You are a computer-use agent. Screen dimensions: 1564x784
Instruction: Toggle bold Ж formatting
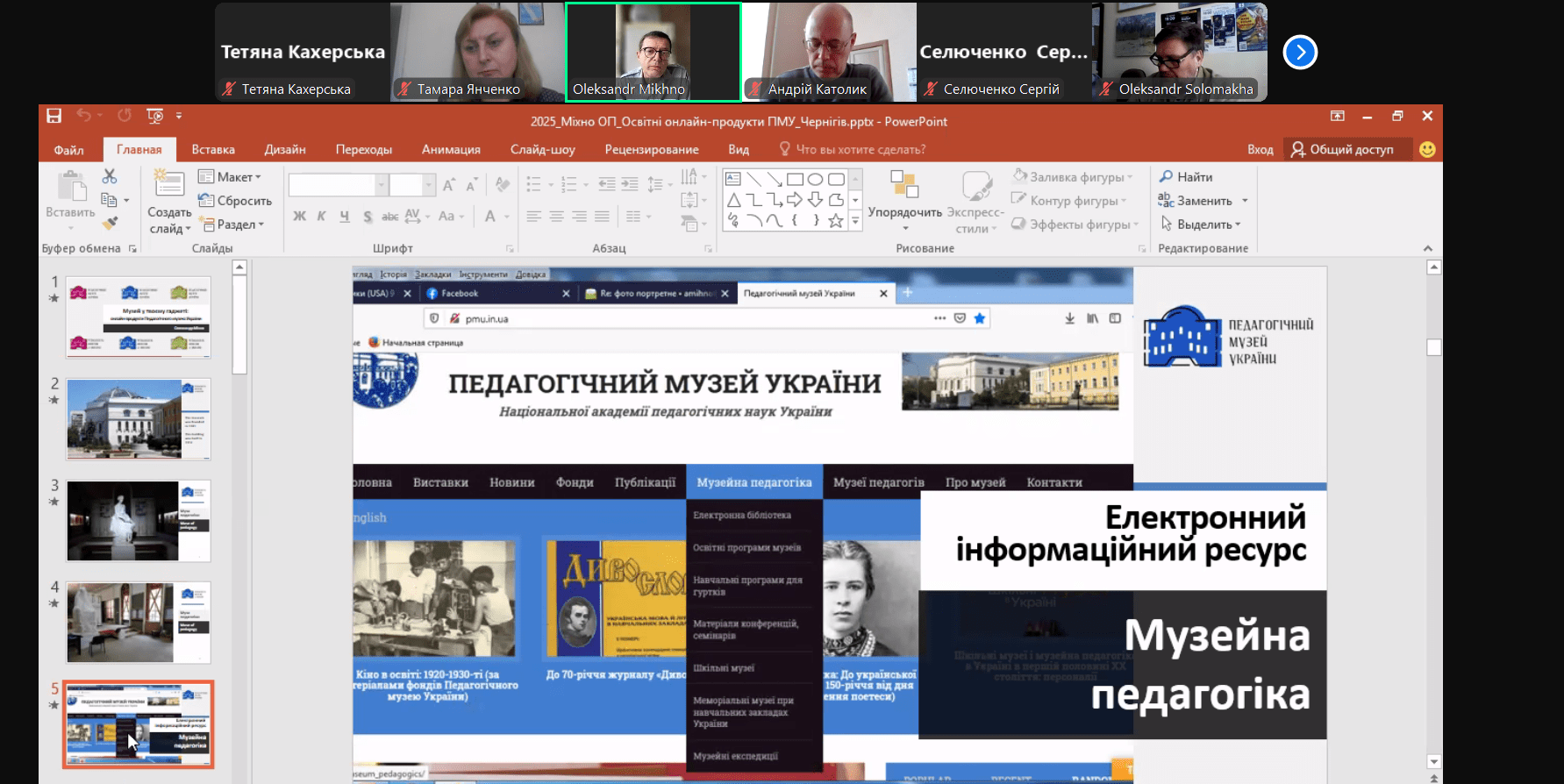click(299, 217)
